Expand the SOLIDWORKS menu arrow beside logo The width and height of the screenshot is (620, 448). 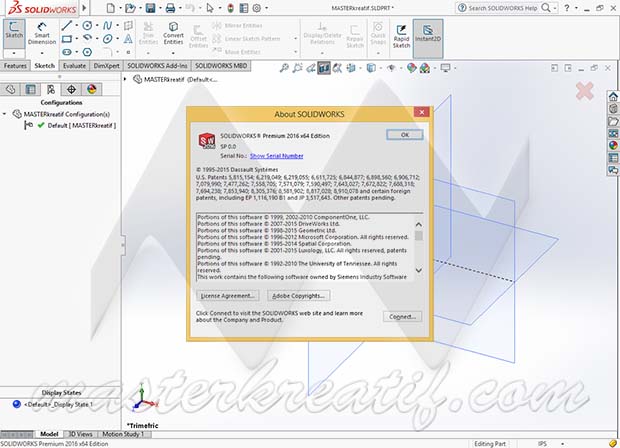(x=84, y=8)
